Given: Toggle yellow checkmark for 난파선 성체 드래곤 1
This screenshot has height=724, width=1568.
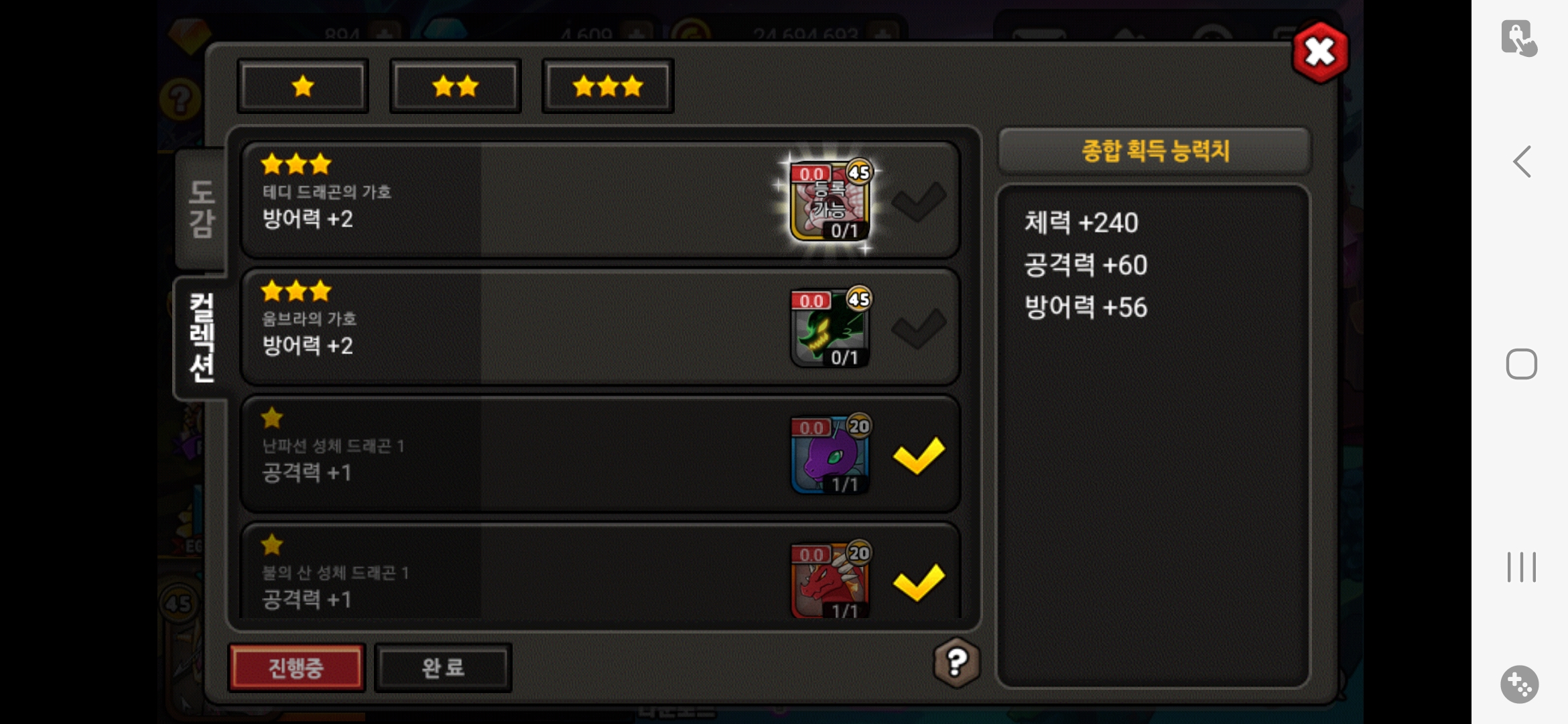Looking at the screenshot, I should 919,455.
